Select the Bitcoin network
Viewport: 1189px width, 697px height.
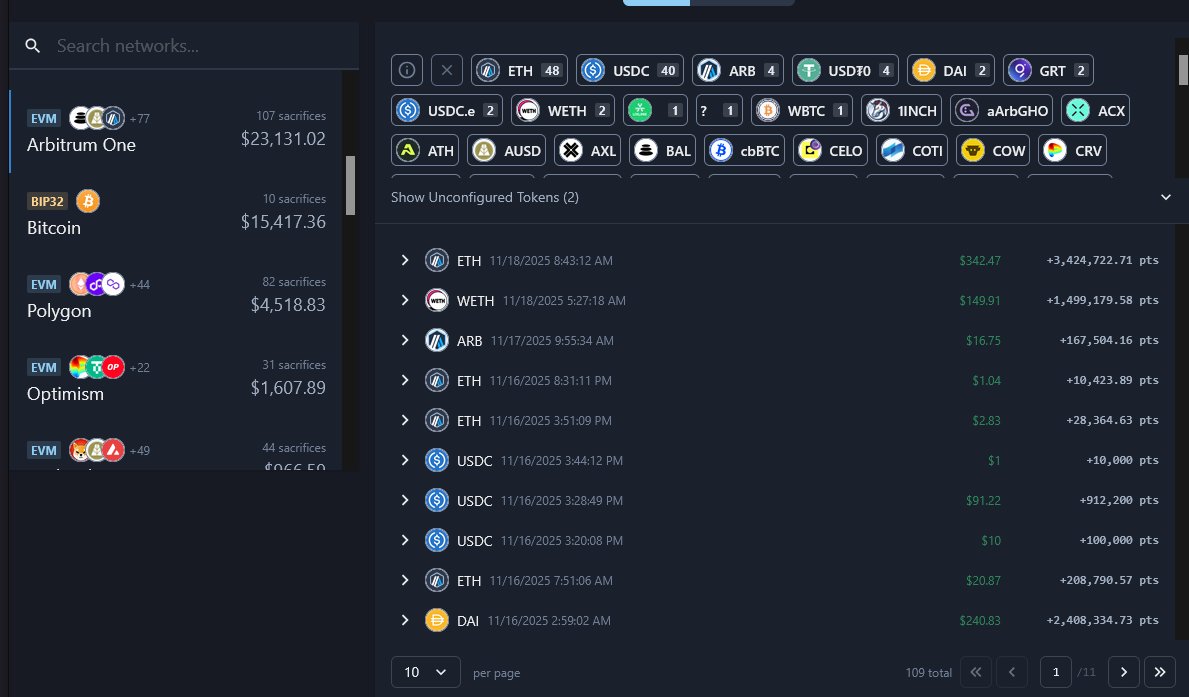pyautogui.click(x=176, y=214)
